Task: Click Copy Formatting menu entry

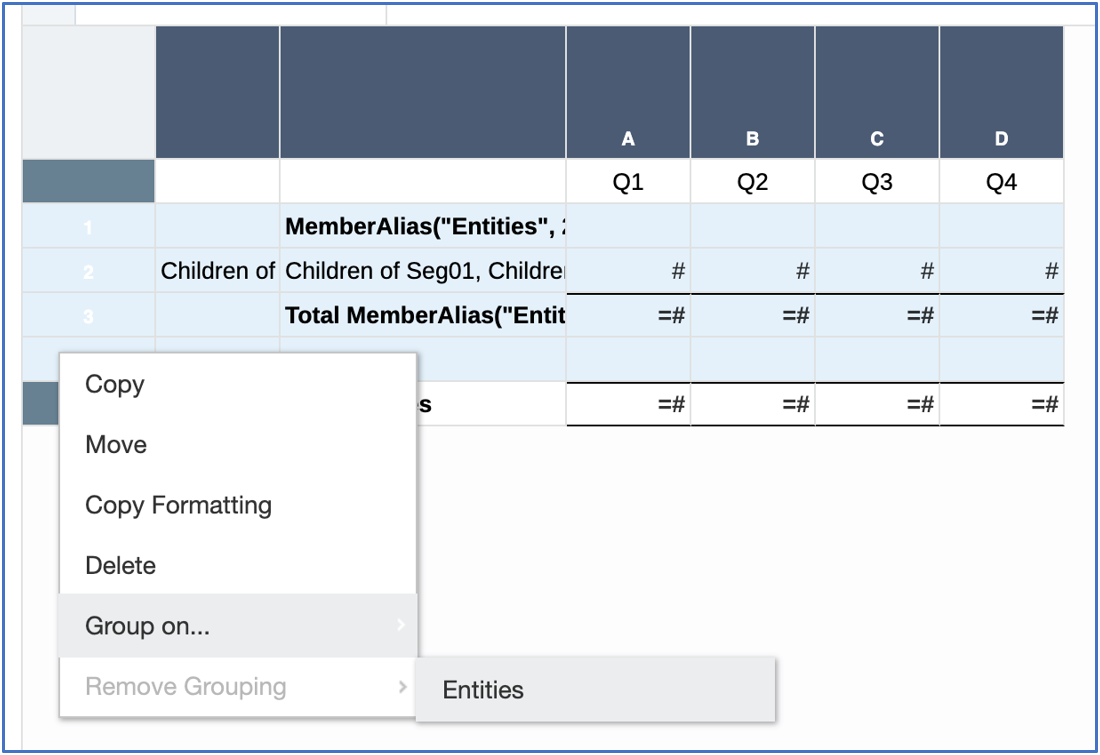Action: 178,505
